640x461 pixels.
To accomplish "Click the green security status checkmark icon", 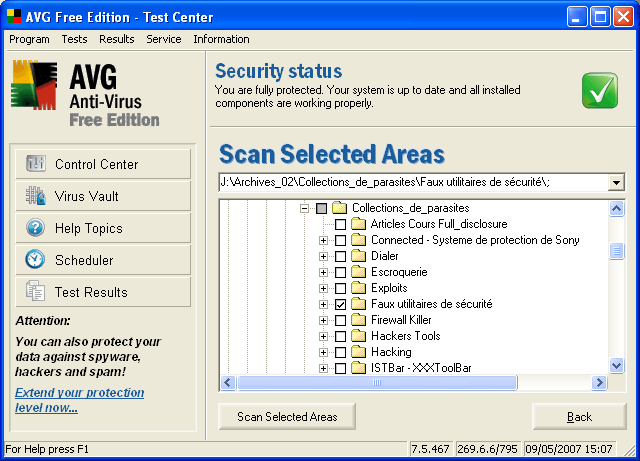I will [x=600, y=90].
